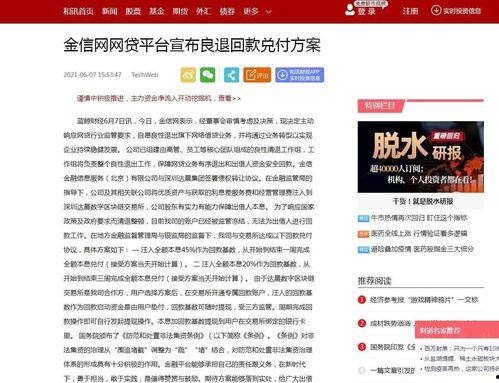Open the 脱水研报 banner image
499x383 pixels.
click(x=421, y=157)
